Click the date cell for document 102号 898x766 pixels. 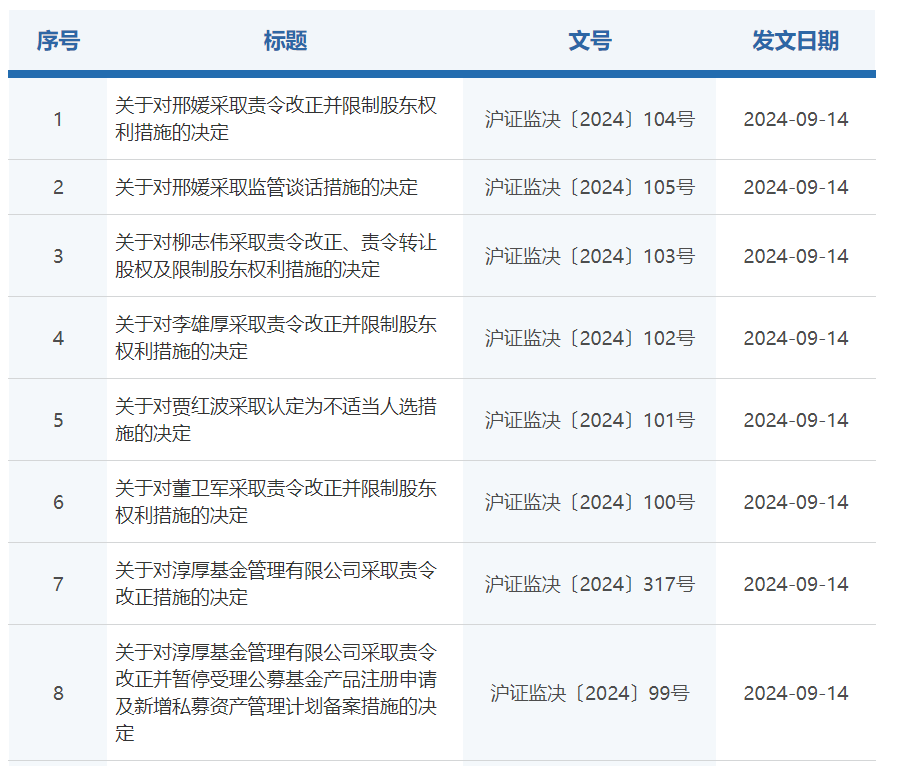pos(795,338)
